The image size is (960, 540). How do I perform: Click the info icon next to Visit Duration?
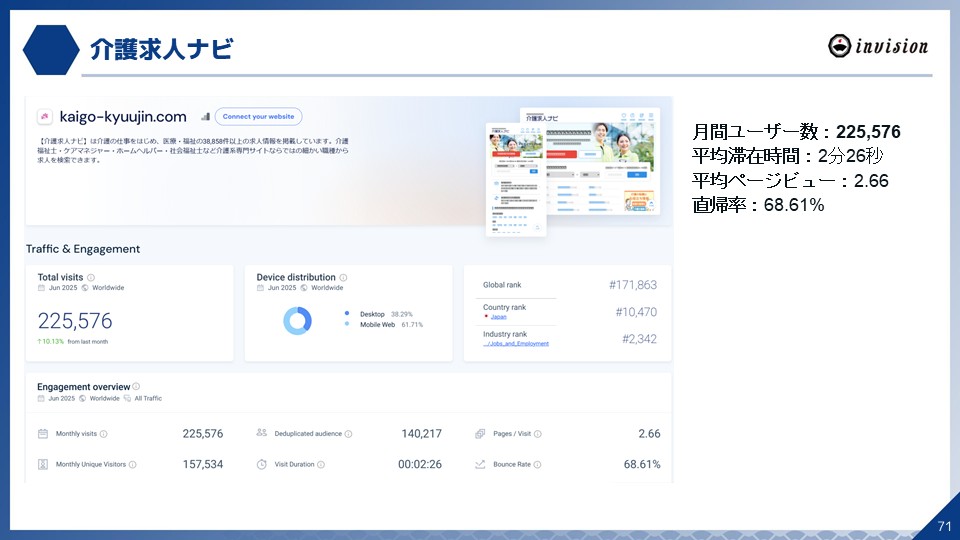click(x=321, y=464)
